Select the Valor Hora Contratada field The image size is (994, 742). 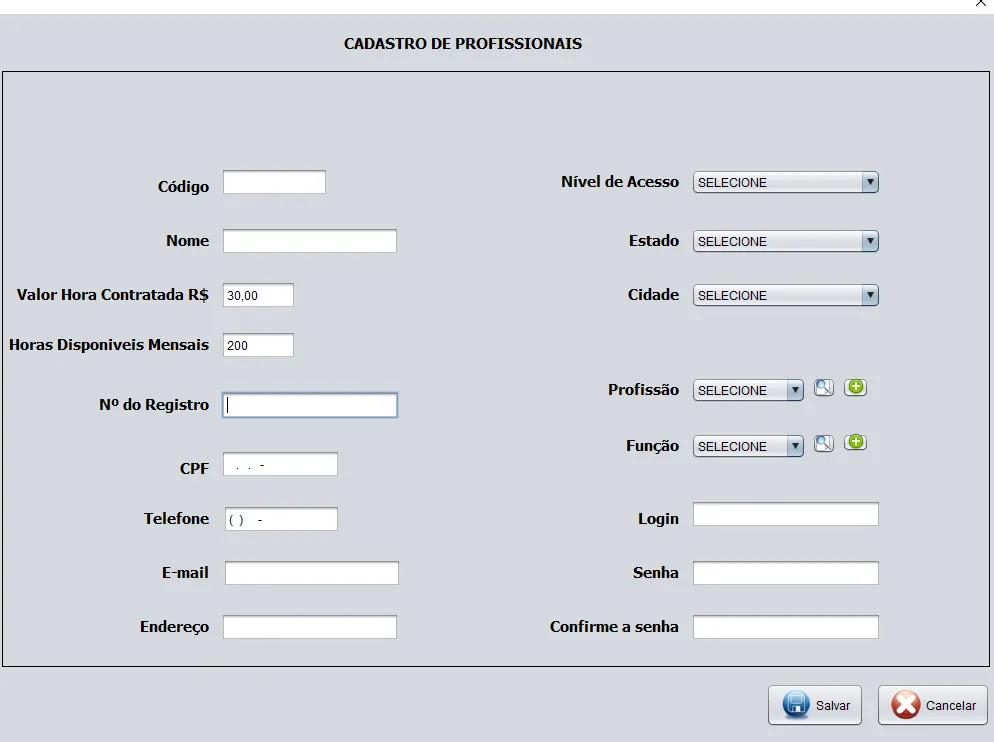(x=258, y=295)
